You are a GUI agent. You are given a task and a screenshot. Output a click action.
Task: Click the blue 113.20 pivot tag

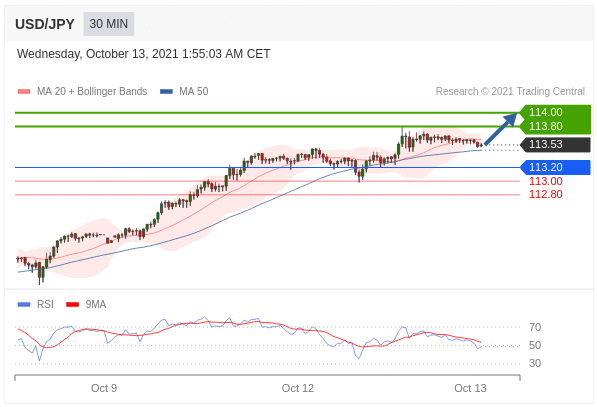click(555, 167)
